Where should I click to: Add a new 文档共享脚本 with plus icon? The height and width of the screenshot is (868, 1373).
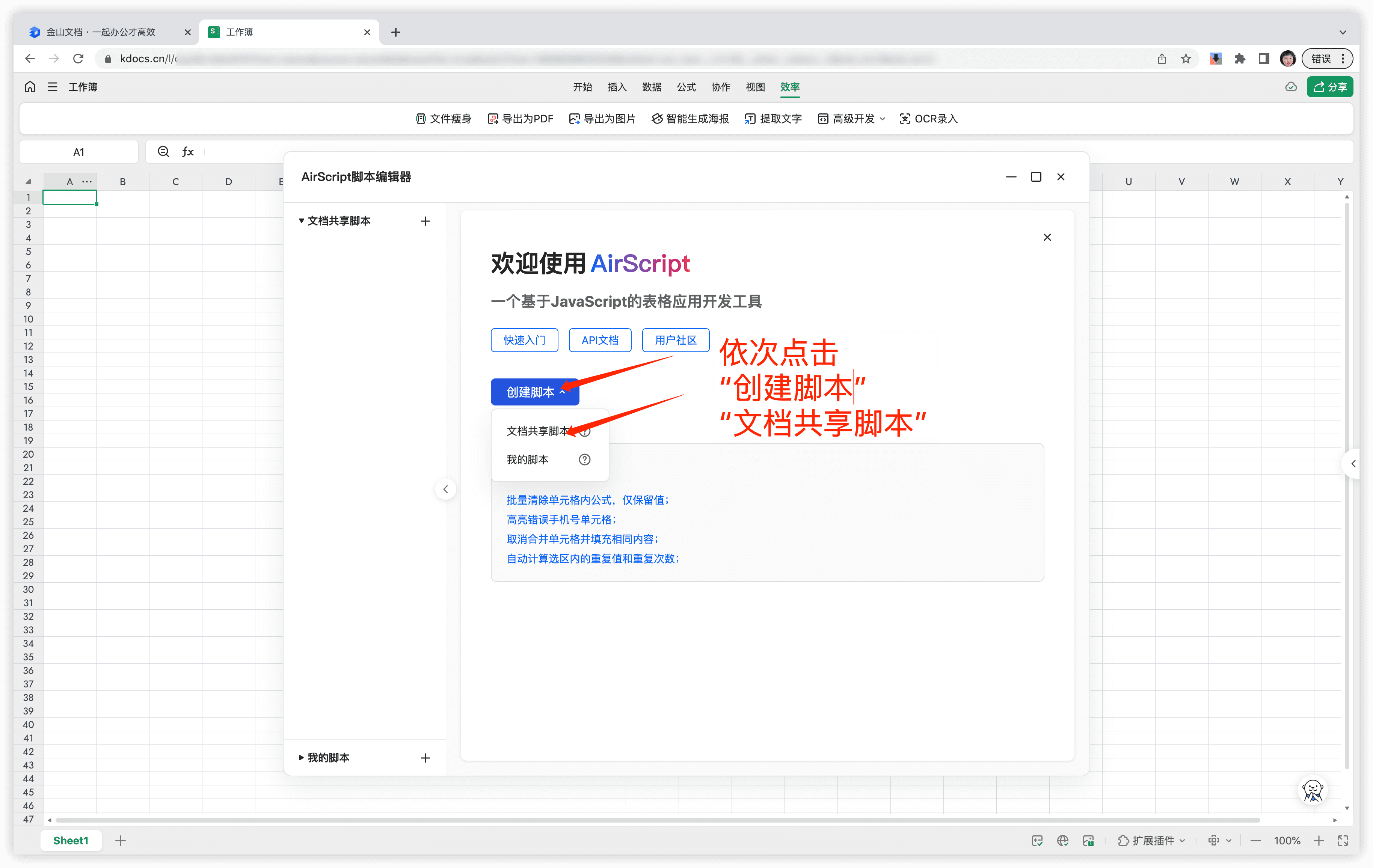pyautogui.click(x=425, y=220)
